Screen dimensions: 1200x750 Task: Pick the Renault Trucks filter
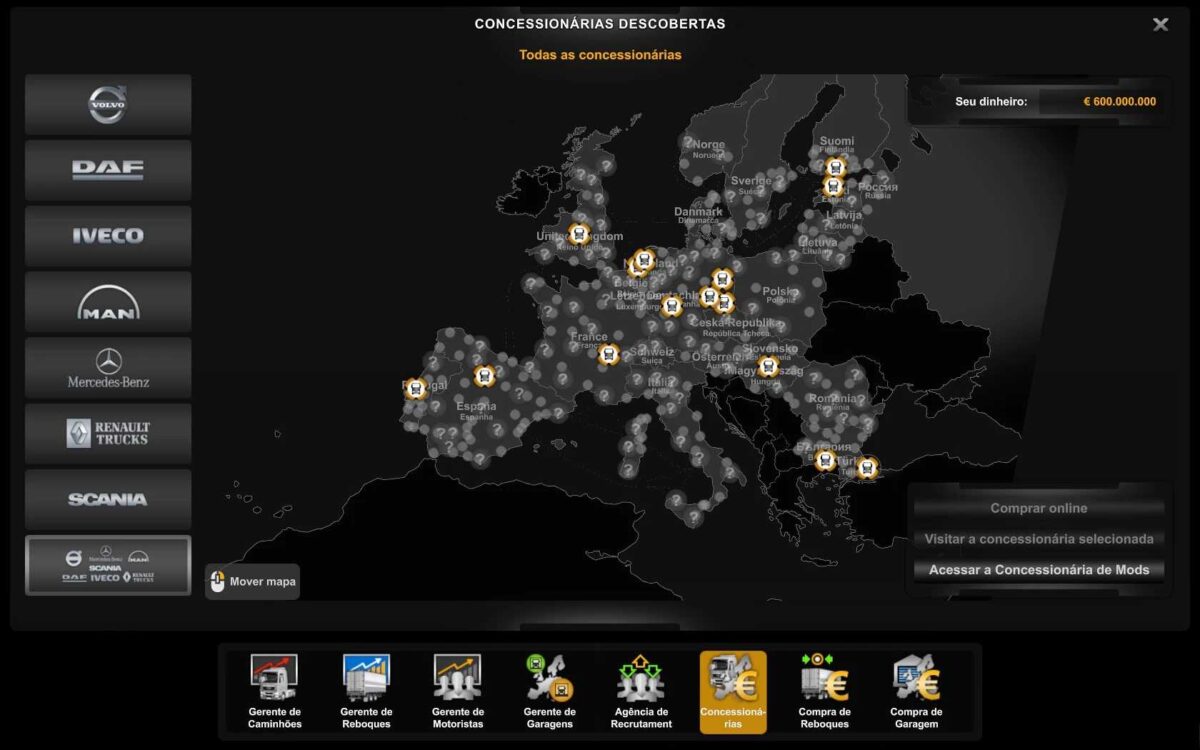pos(108,433)
